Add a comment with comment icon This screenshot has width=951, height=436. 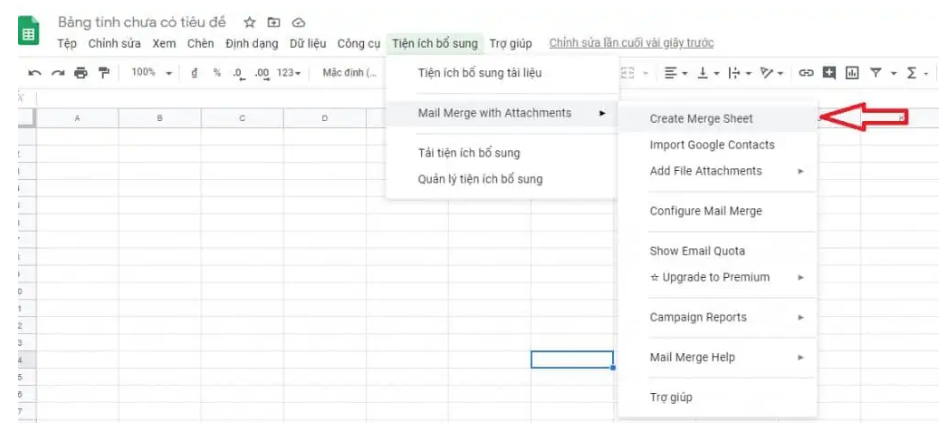[x=828, y=73]
